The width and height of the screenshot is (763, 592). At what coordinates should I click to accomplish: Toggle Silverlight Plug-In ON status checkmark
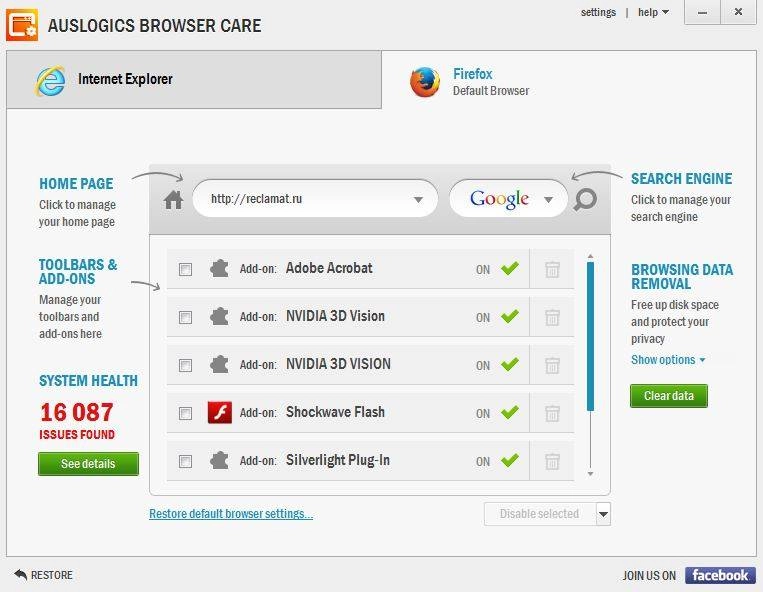point(510,460)
